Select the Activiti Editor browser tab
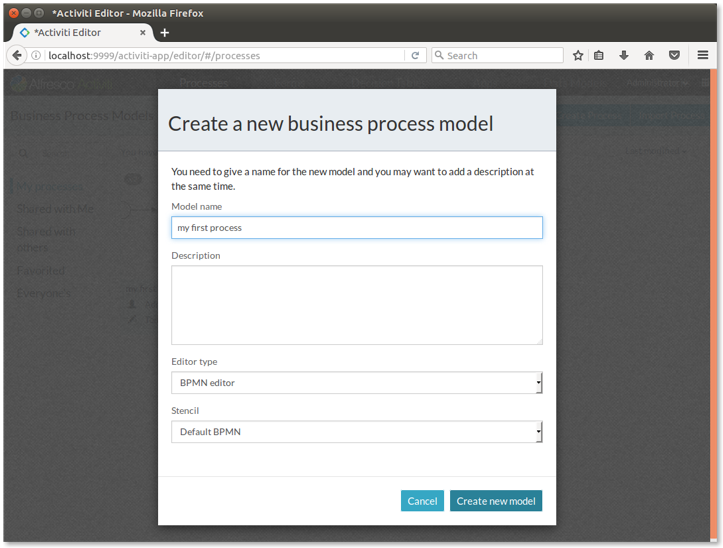723x548 pixels. (75, 32)
